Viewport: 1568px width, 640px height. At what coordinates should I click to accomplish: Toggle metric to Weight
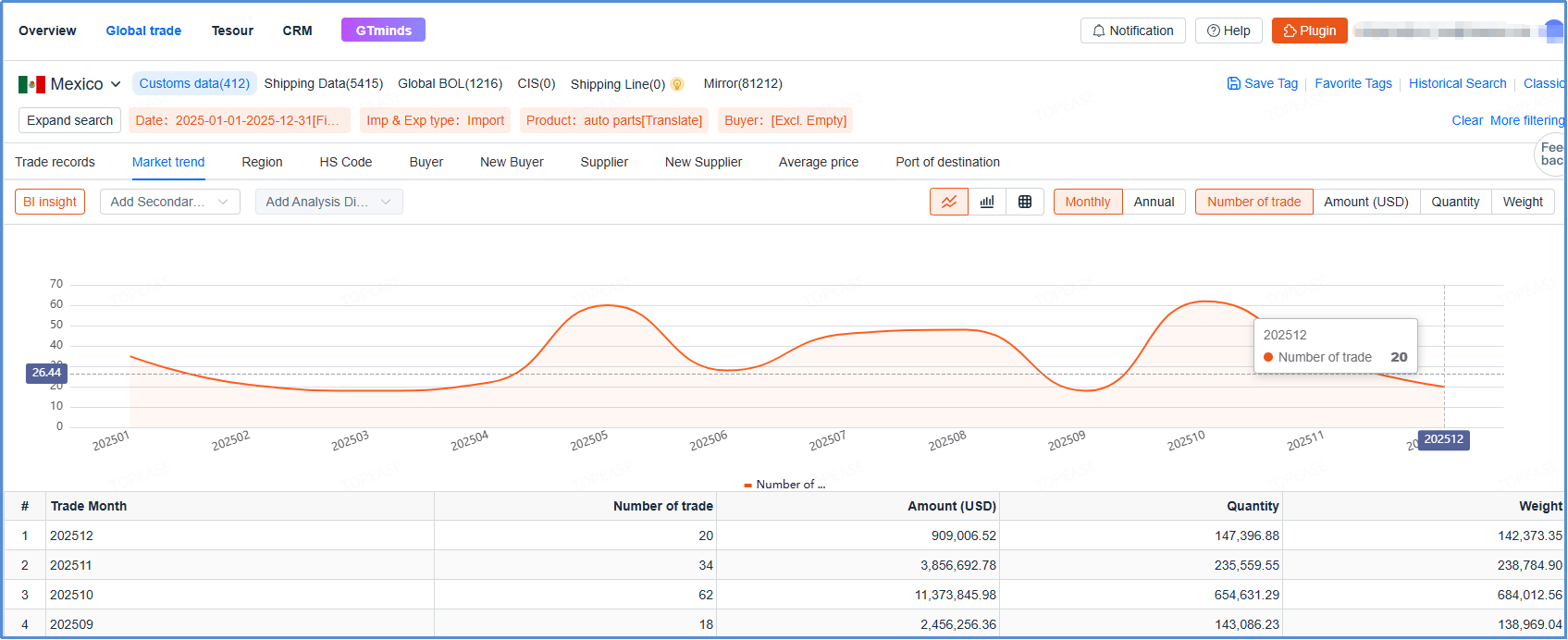point(1522,202)
